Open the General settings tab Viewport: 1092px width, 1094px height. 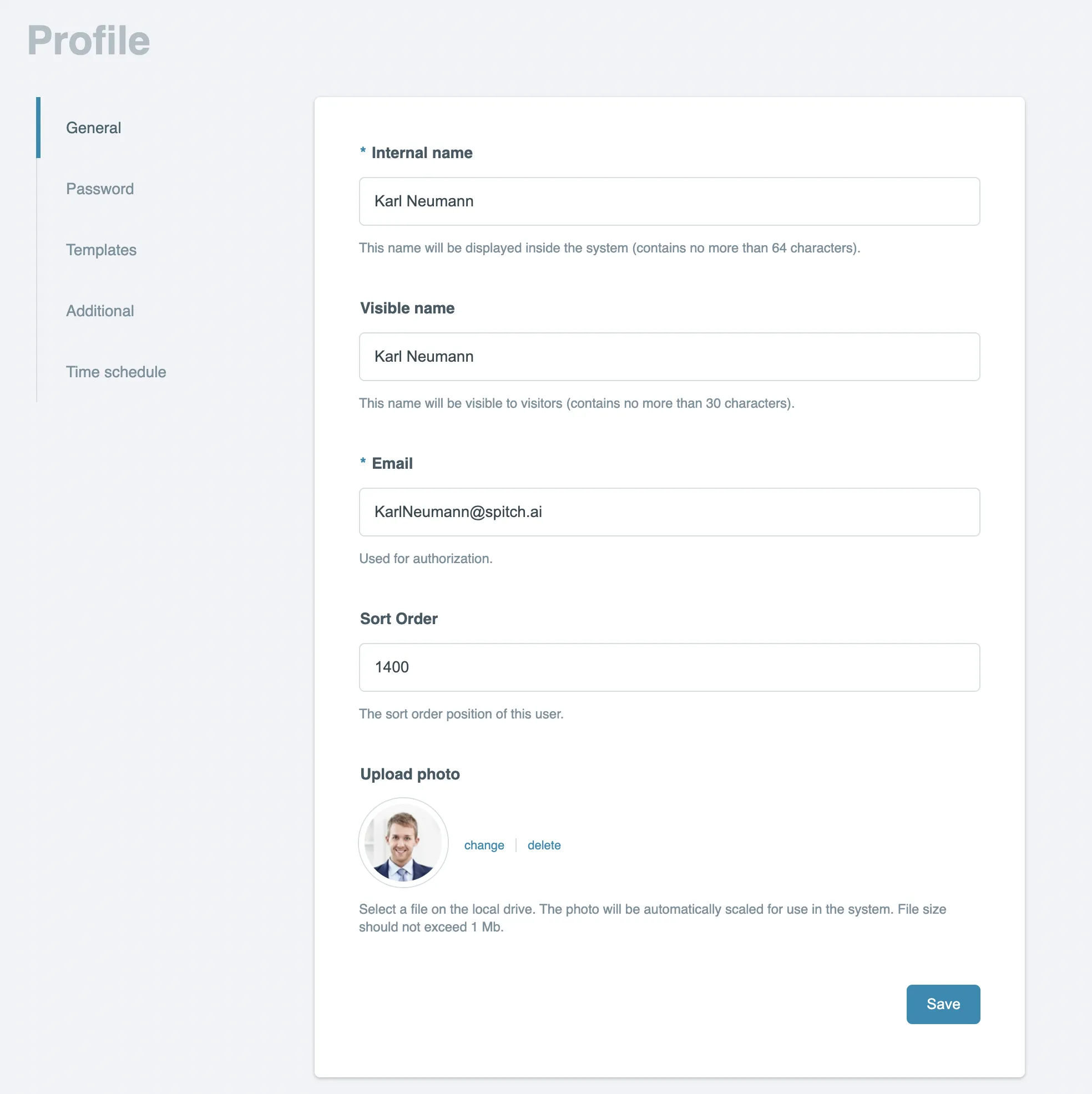93,128
